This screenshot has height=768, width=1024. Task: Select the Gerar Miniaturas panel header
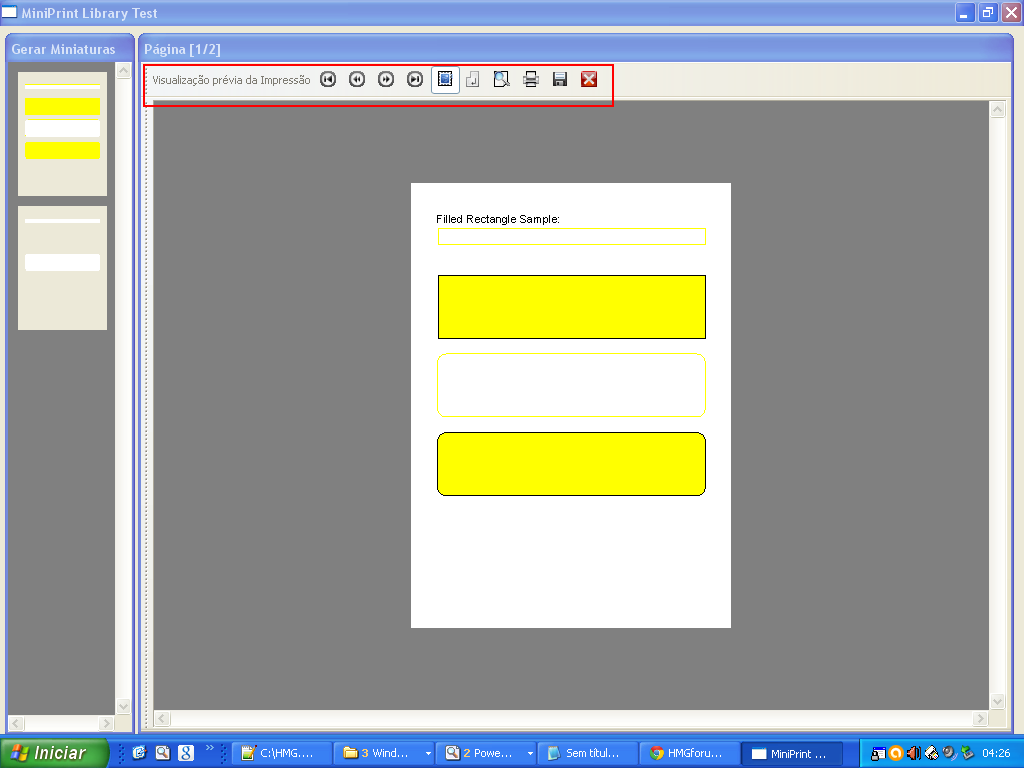click(65, 48)
